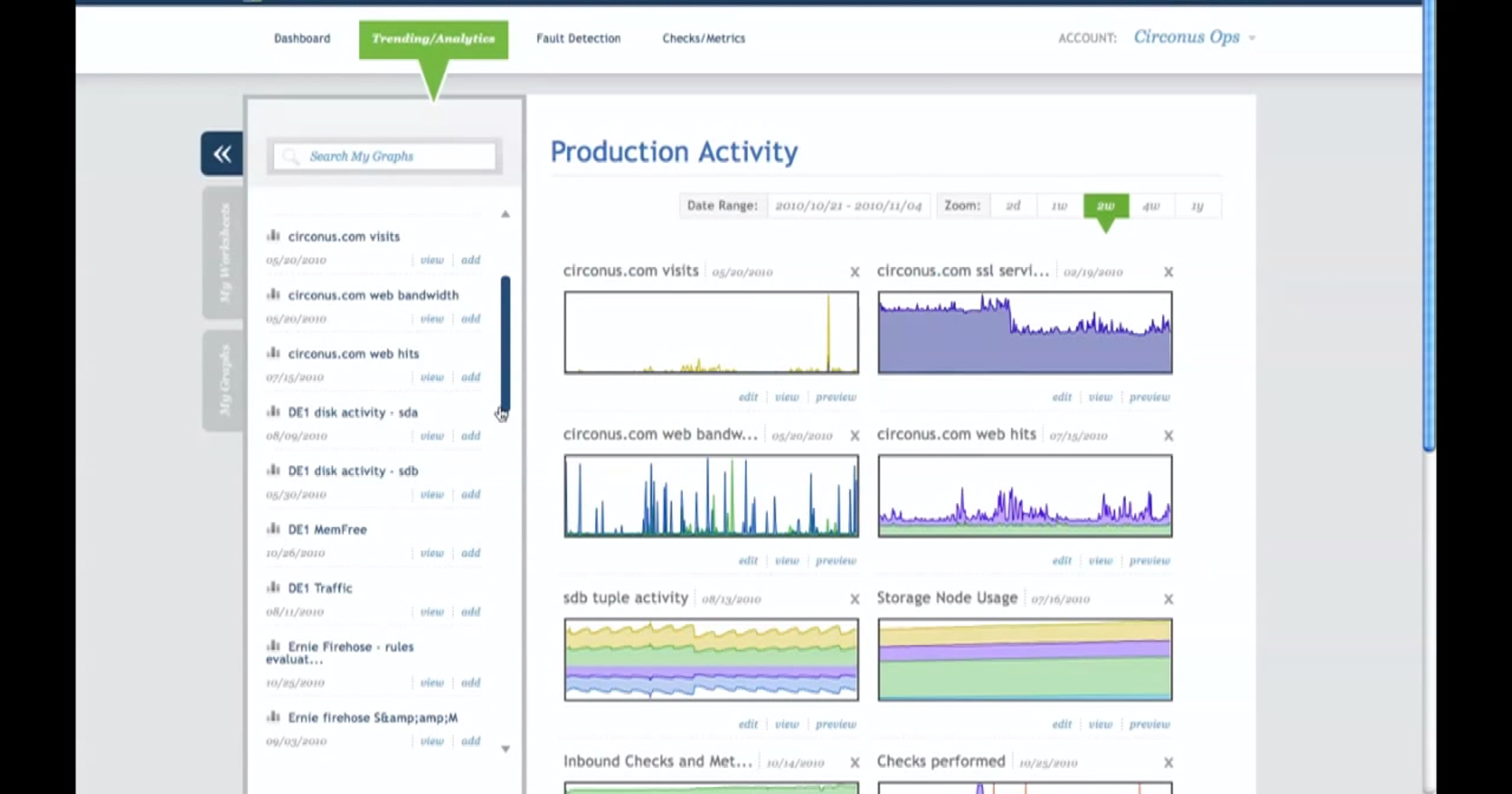1512x794 pixels.
Task: Select the My Worksheets side tab
Action: 224,253
